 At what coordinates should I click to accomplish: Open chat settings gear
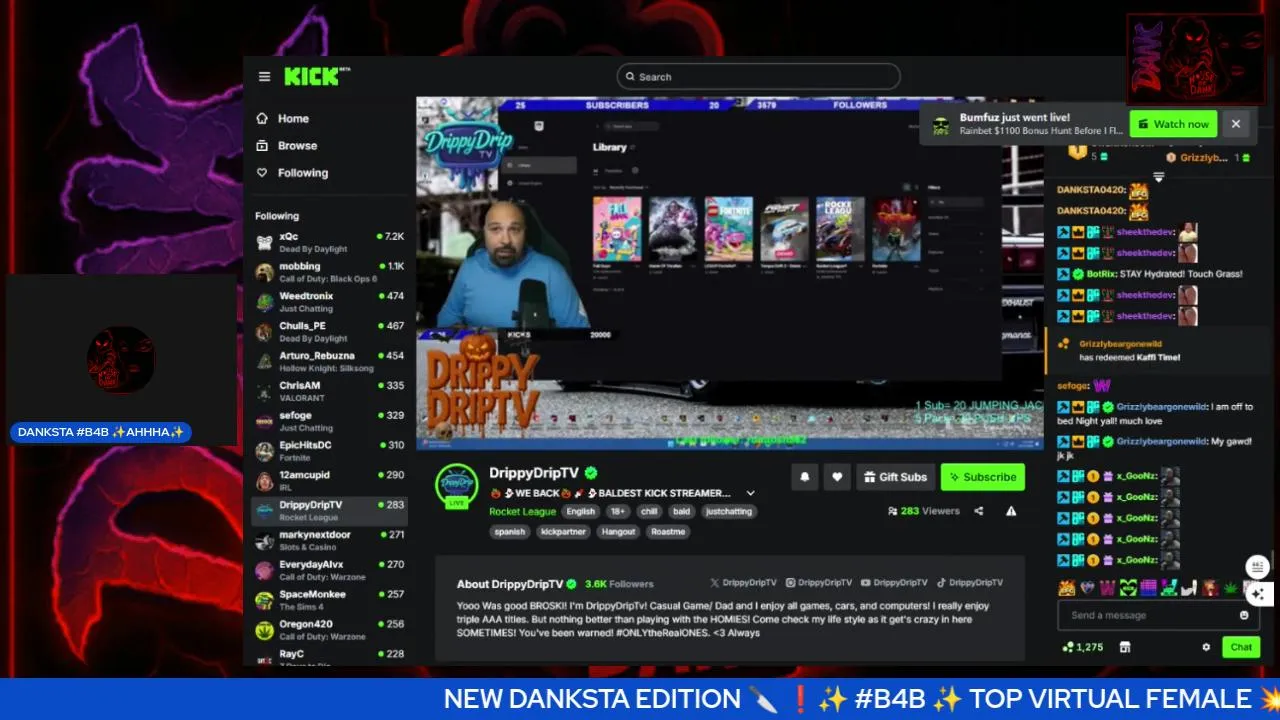pyautogui.click(x=1206, y=647)
